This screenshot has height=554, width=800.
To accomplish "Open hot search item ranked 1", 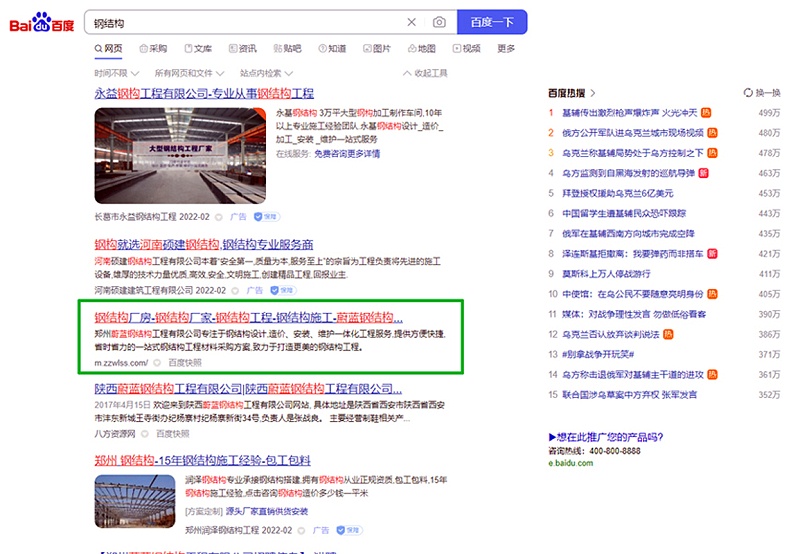I will pyautogui.click(x=630, y=113).
